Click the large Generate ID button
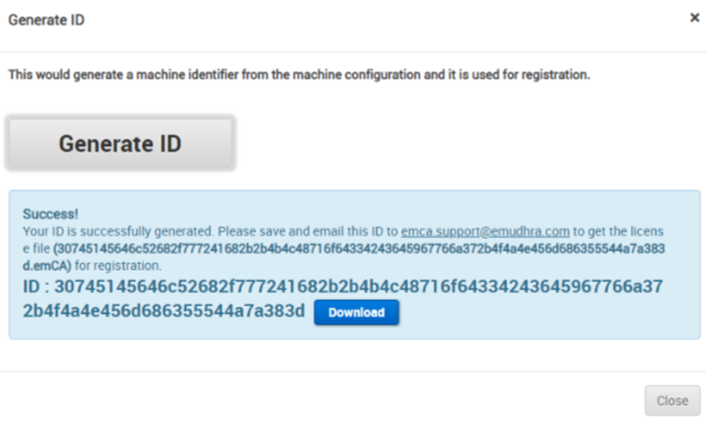 (x=120, y=143)
